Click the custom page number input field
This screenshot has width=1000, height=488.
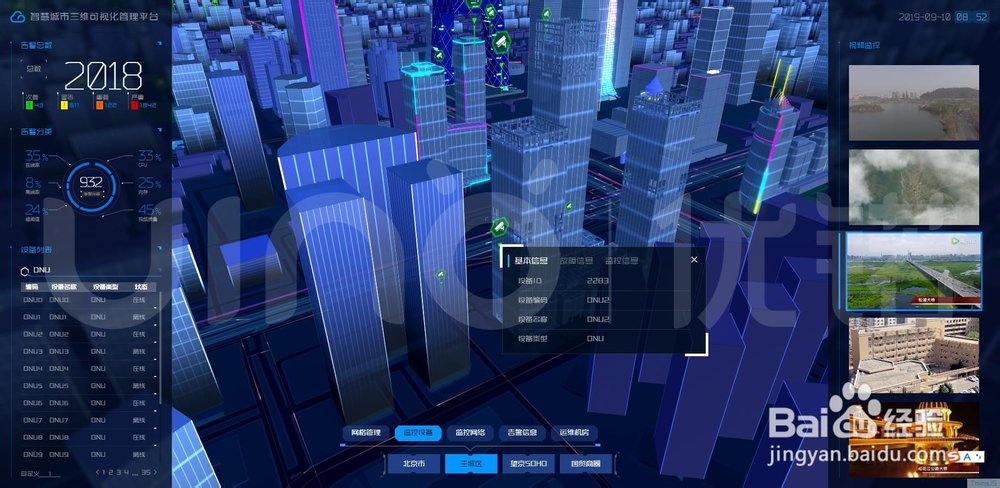pyautogui.click(x=52, y=474)
